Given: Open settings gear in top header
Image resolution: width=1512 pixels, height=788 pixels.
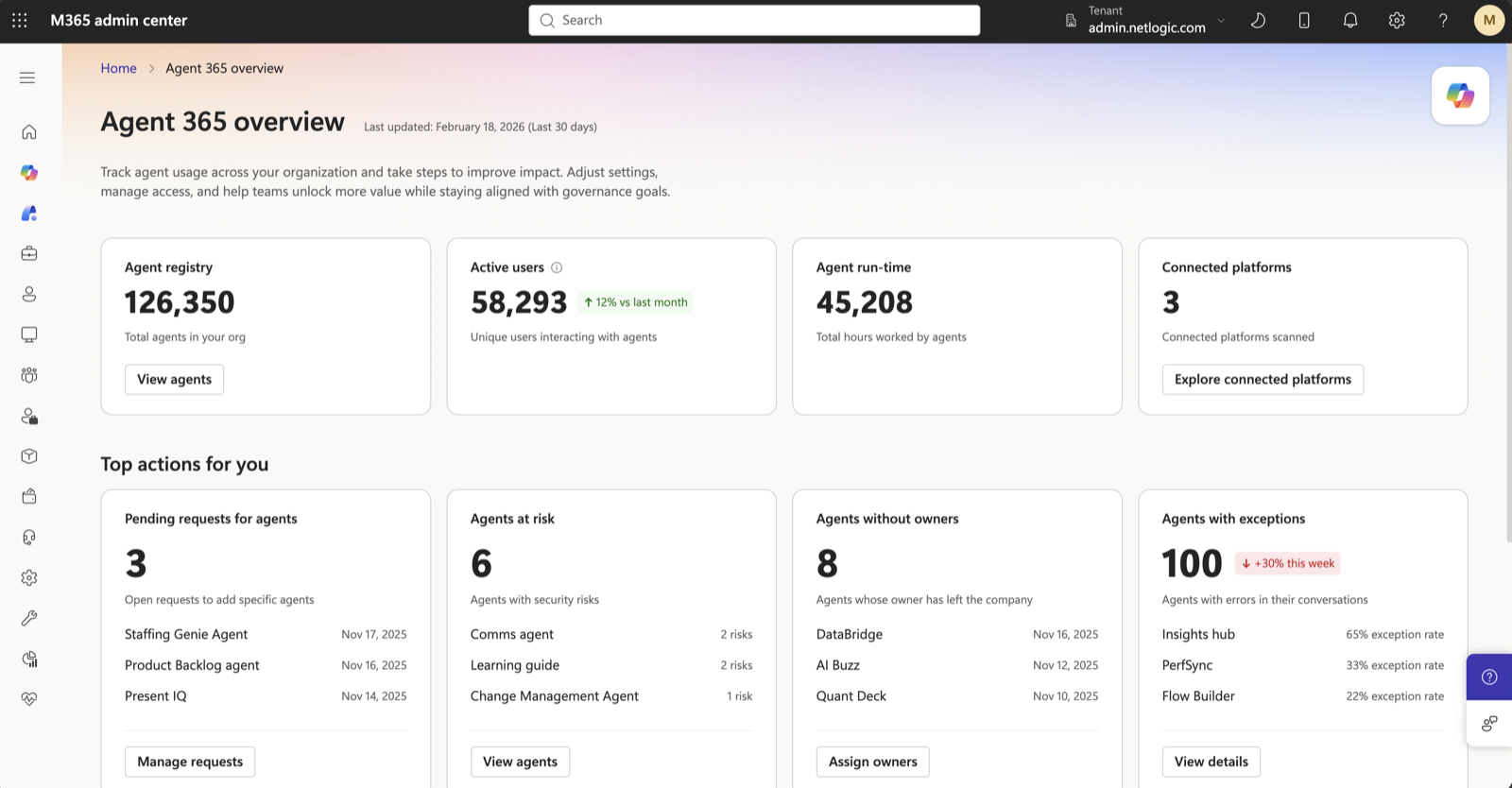Looking at the screenshot, I should click(1397, 20).
